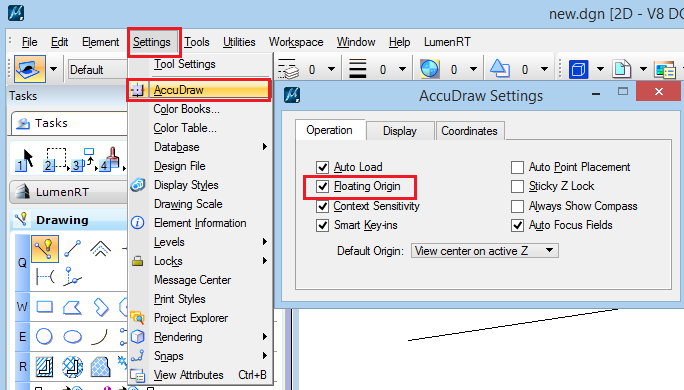
Task: Select the Place Ellipse tool
Action: [72, 337]
